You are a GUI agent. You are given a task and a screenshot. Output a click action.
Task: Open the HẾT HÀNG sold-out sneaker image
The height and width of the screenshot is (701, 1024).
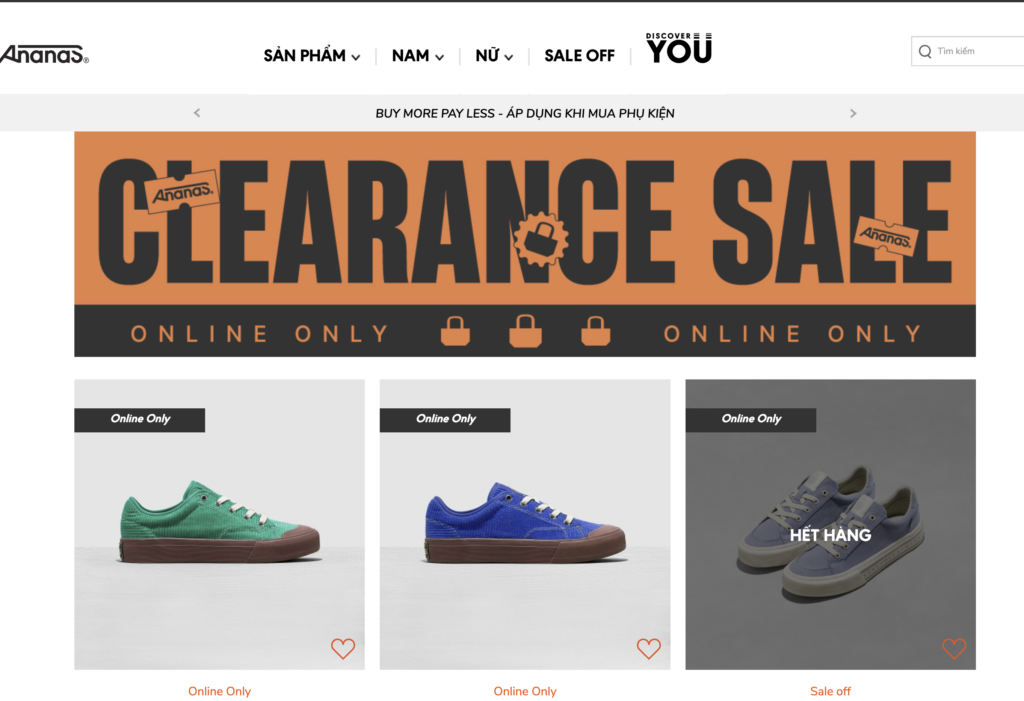pos(831,525)
